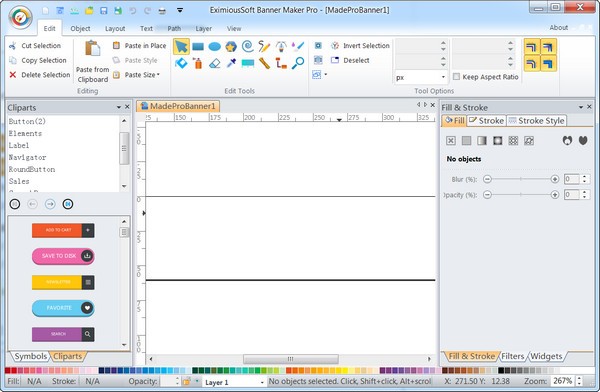
Task: Set fill to none (X icon)
Action: click(x=451, y=140)
